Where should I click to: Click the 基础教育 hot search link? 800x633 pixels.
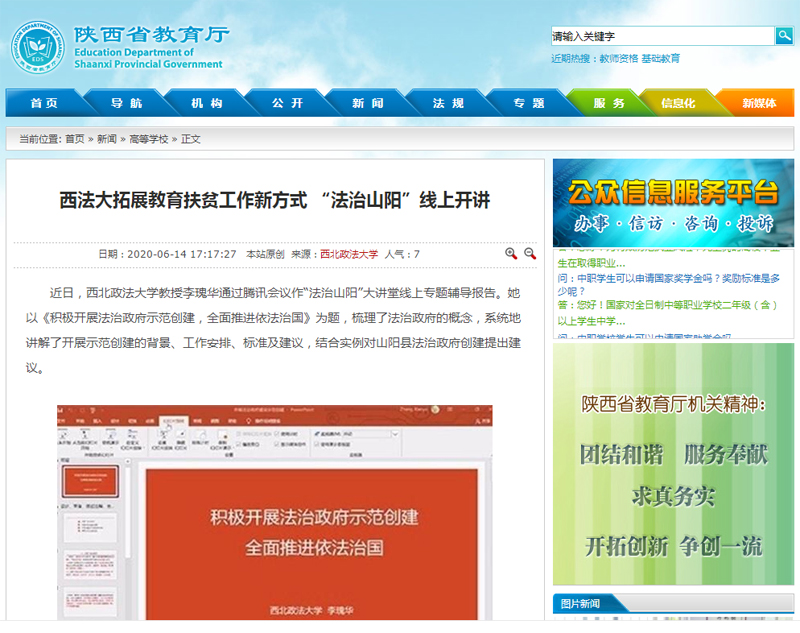point(660,59)
